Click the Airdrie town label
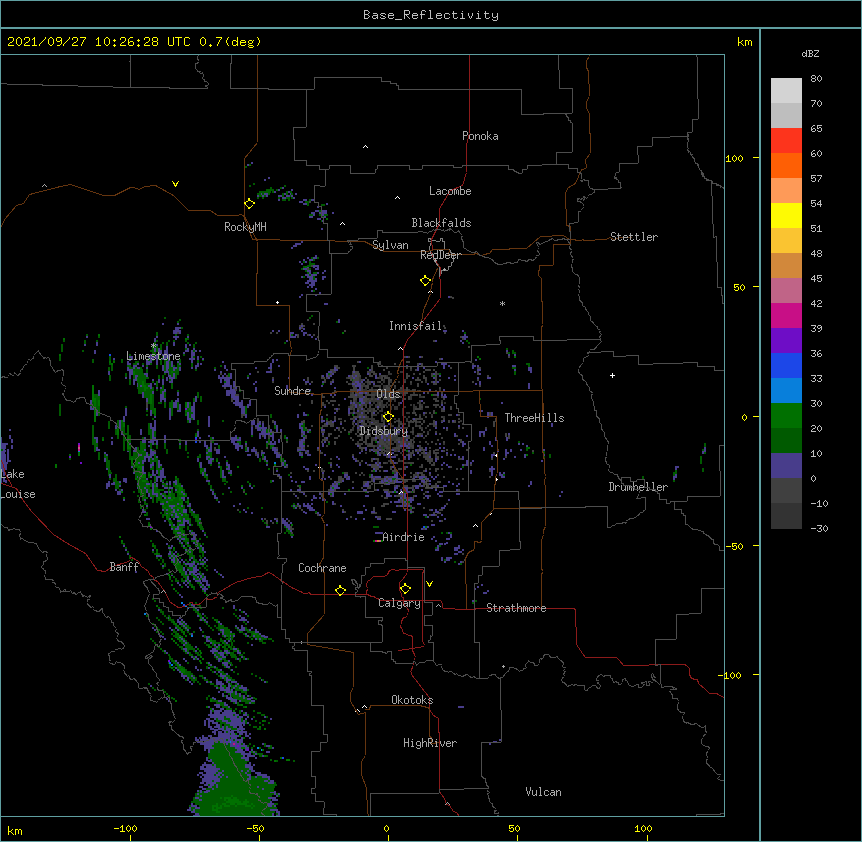Screen dimensions: 862x842 [x=404, y=537]
